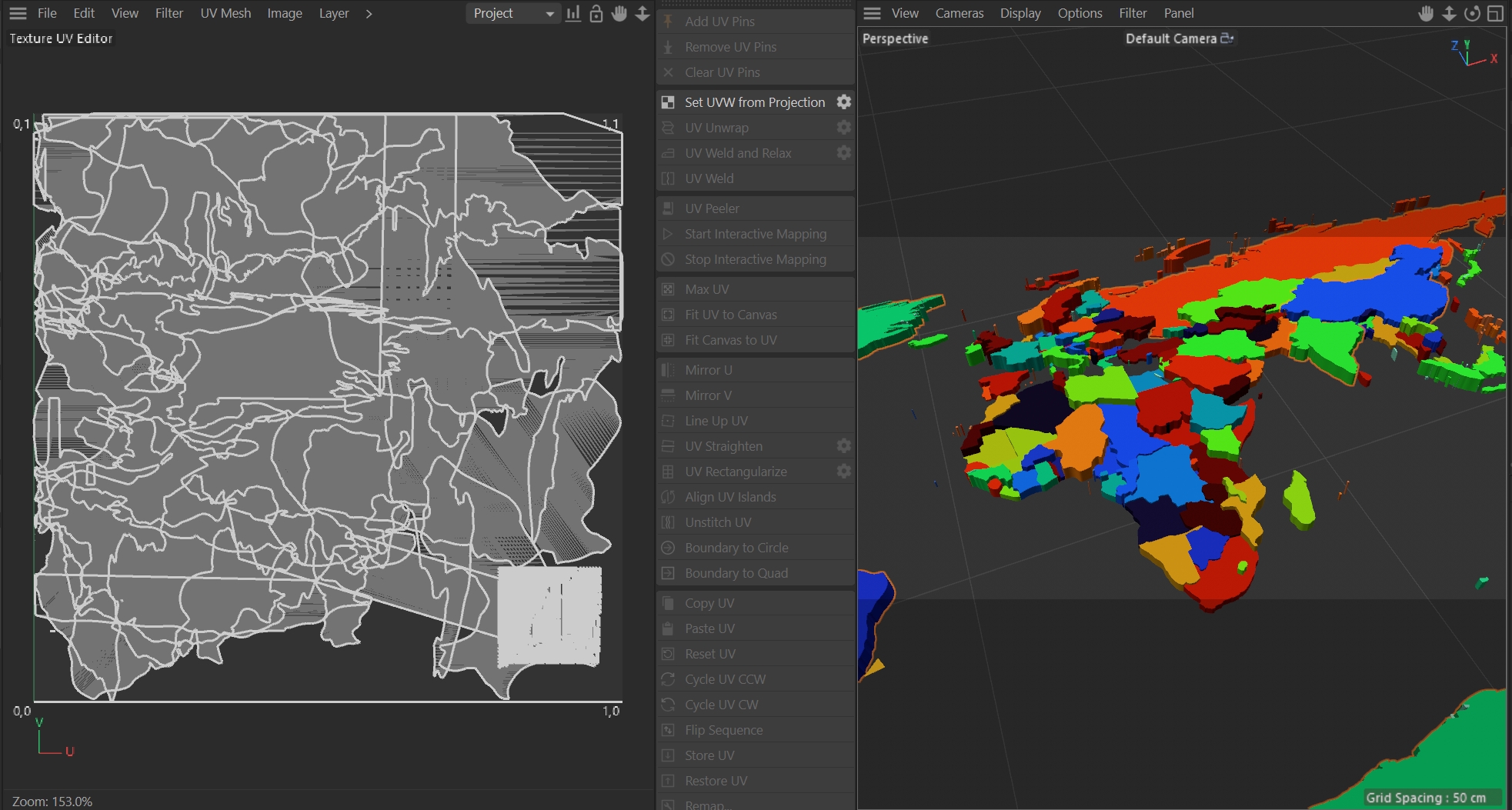Click the Default Camera icon in viewport
The image size is (1512, 810).
click(1227, 38)
